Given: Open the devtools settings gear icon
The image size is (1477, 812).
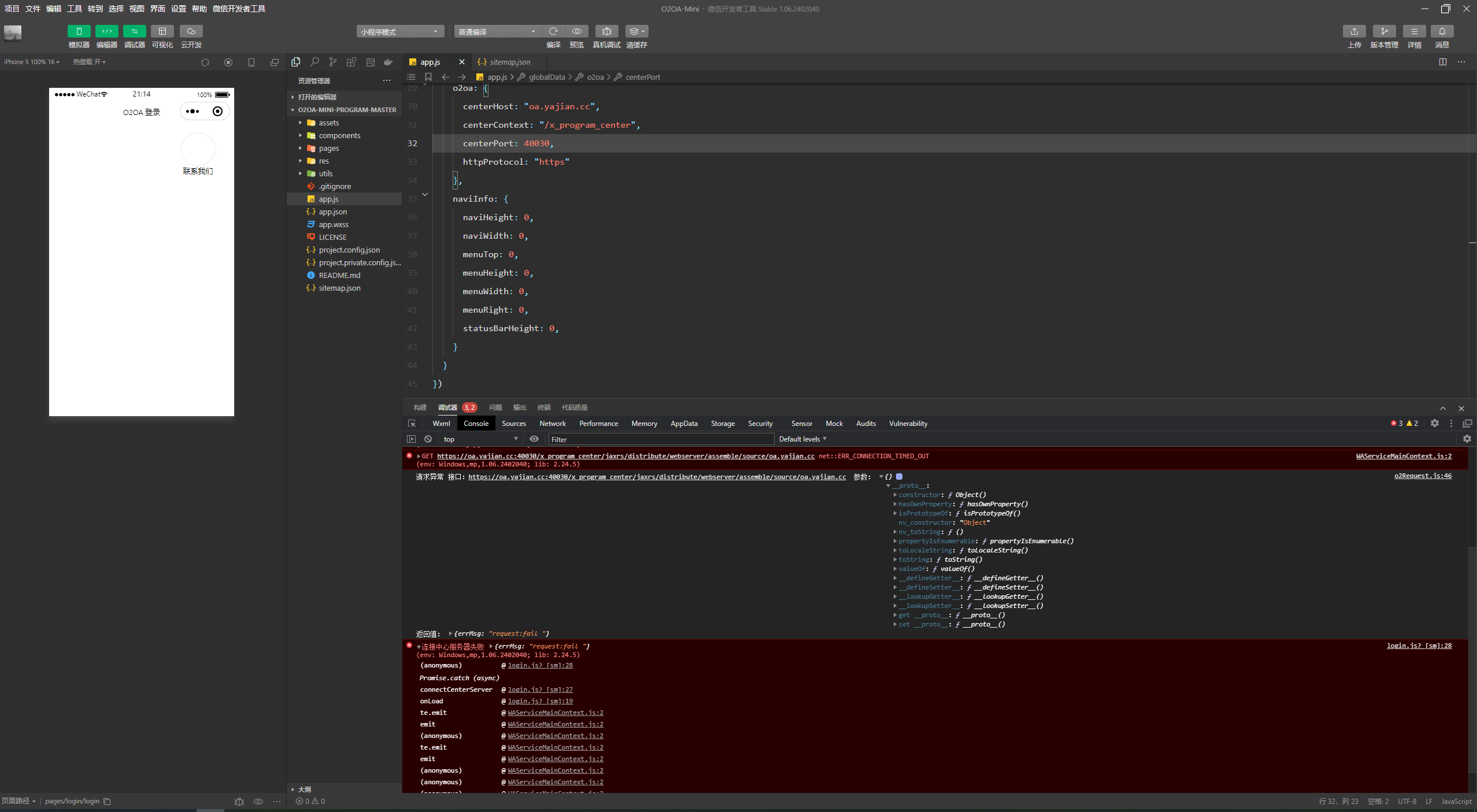Looking at the screenshot, I should [x=1434, y=424].
